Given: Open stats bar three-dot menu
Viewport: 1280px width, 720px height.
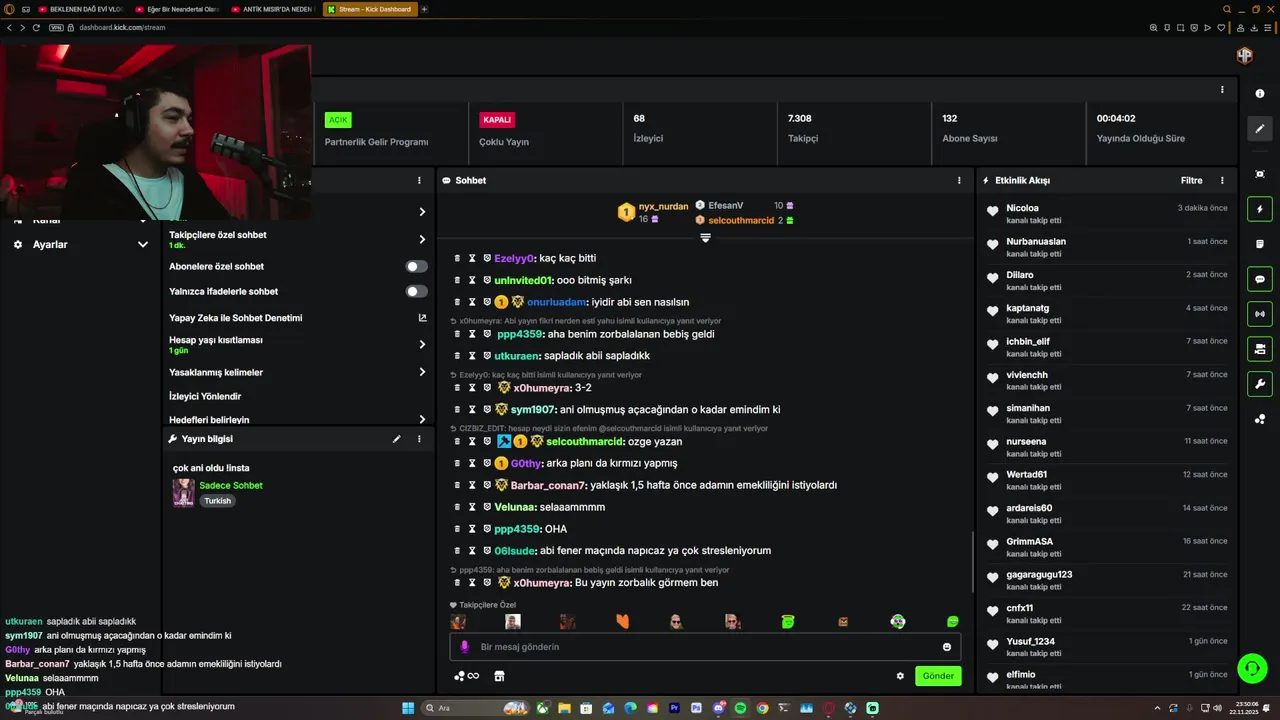Looking at the screenshot, I should coord(1222,89).
